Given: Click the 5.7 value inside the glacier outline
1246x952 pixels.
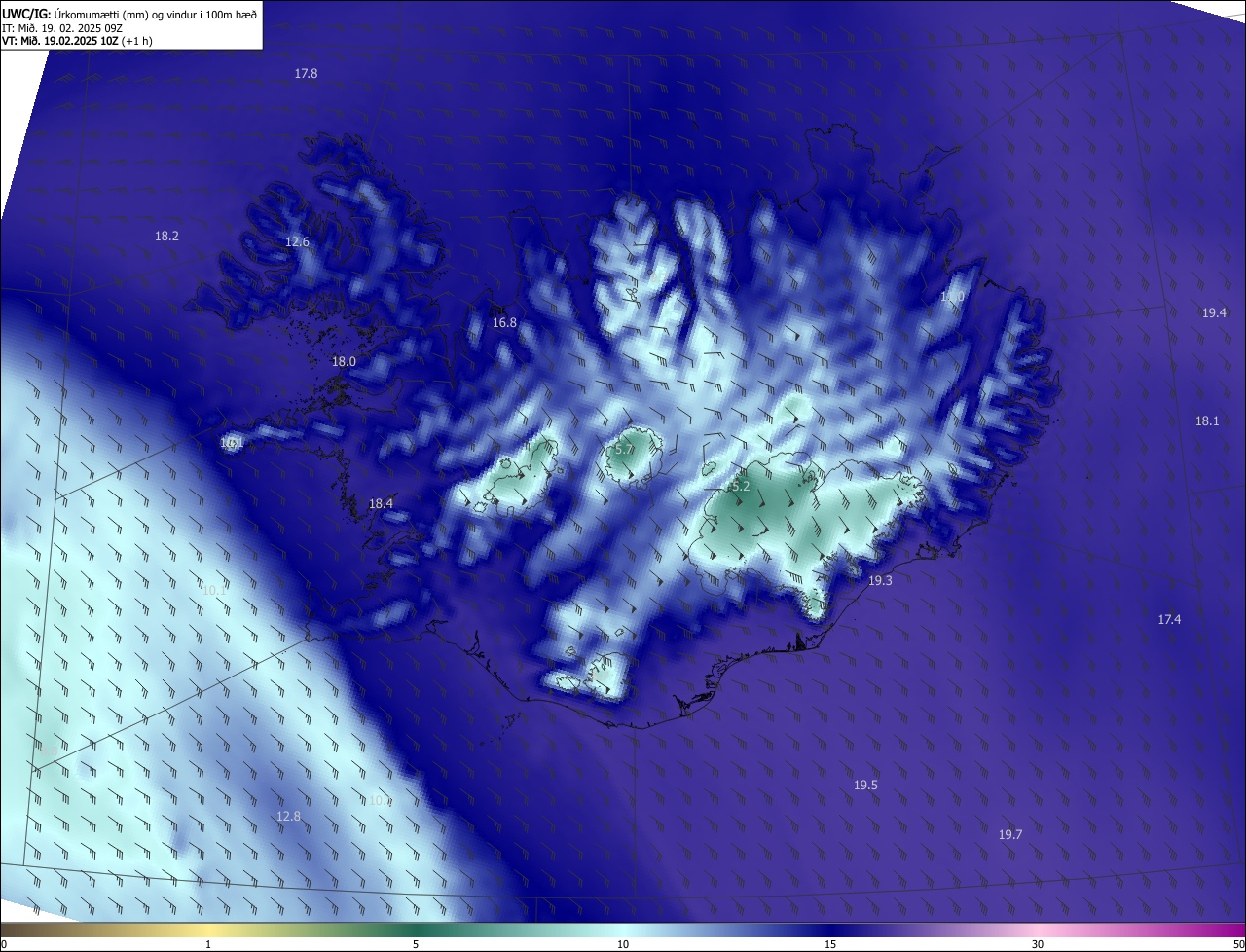Looking at the screenshot, I should click(624, 450).
